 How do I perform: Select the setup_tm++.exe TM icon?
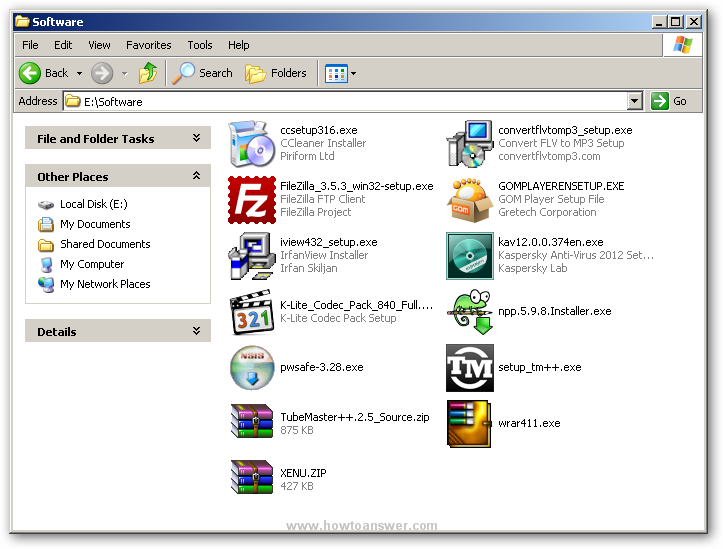tap(469, 368)
